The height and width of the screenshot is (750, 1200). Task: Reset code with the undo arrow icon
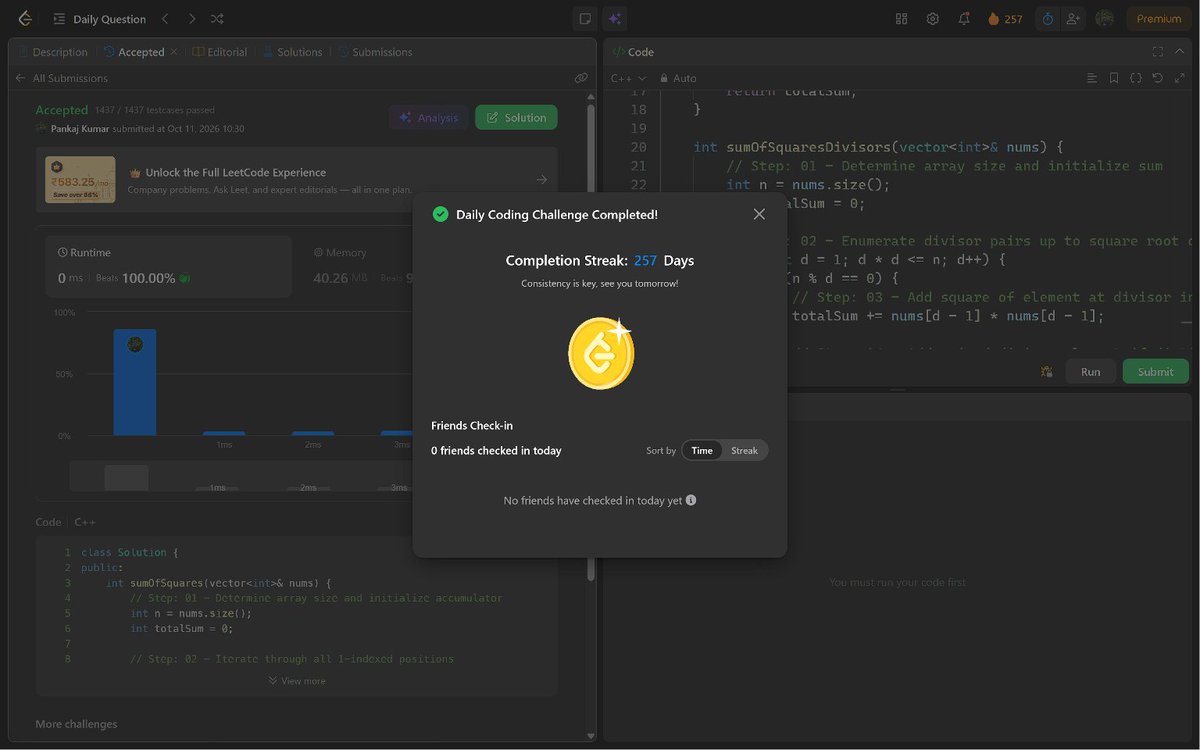tap(1158, 78)
